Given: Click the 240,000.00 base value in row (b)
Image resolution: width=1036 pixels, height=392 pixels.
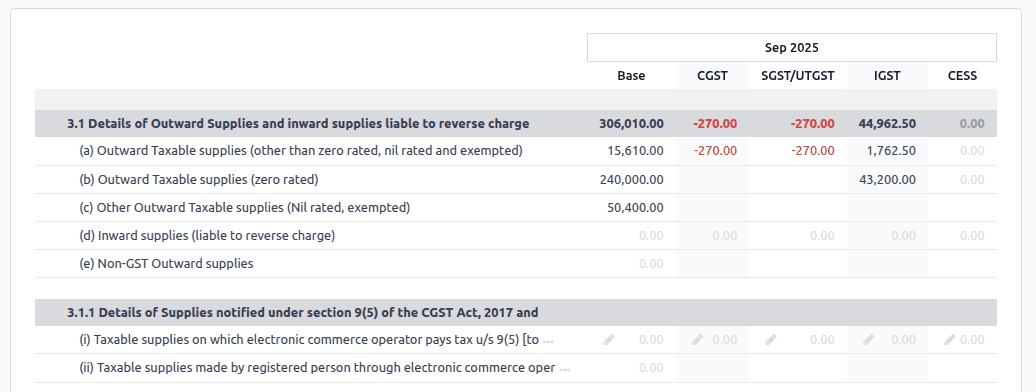Looking at the screenshot, I should (632, 180).
